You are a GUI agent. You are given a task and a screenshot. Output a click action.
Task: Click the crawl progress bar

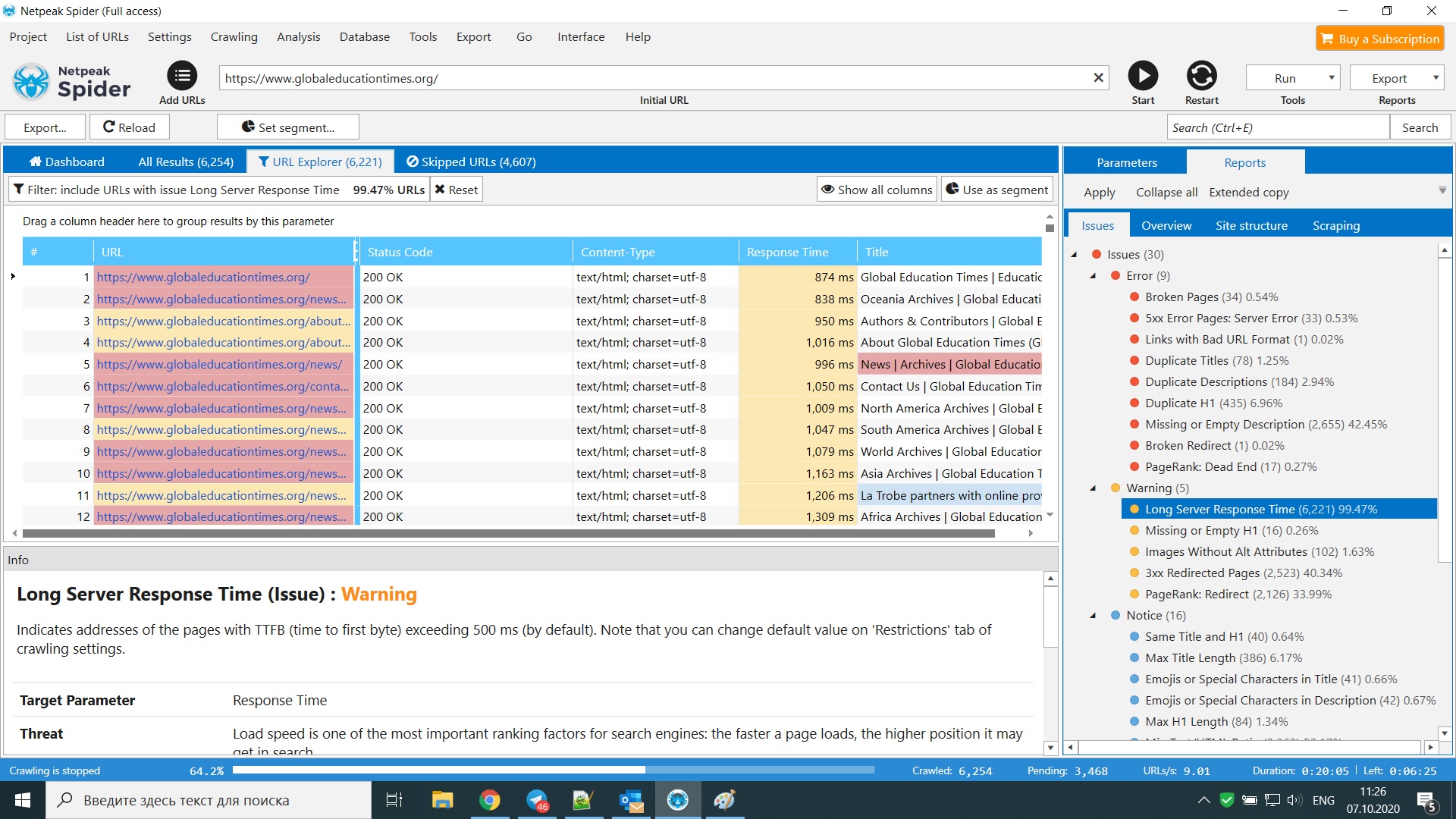(553, 770)
